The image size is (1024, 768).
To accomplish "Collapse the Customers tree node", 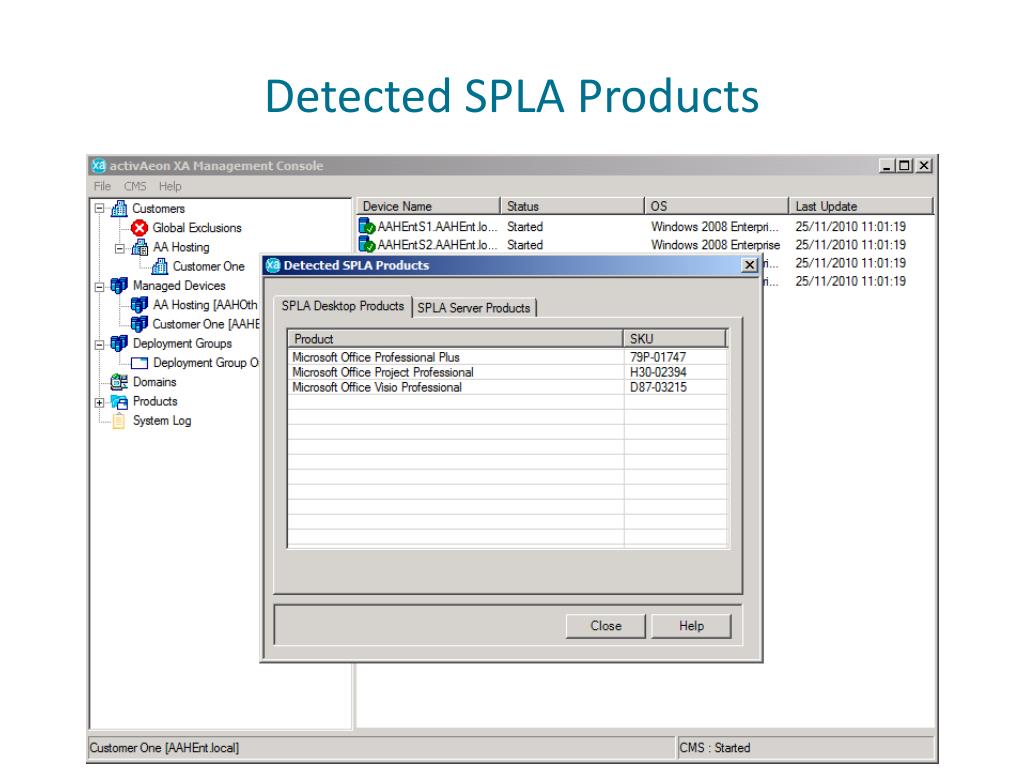I will [99, 209].
